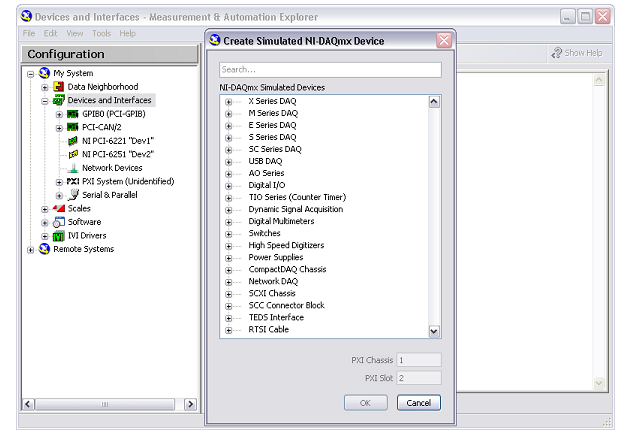Select SC Series DAQ
The width and height of the screenshot is (618, 431).
click(275, 149)
